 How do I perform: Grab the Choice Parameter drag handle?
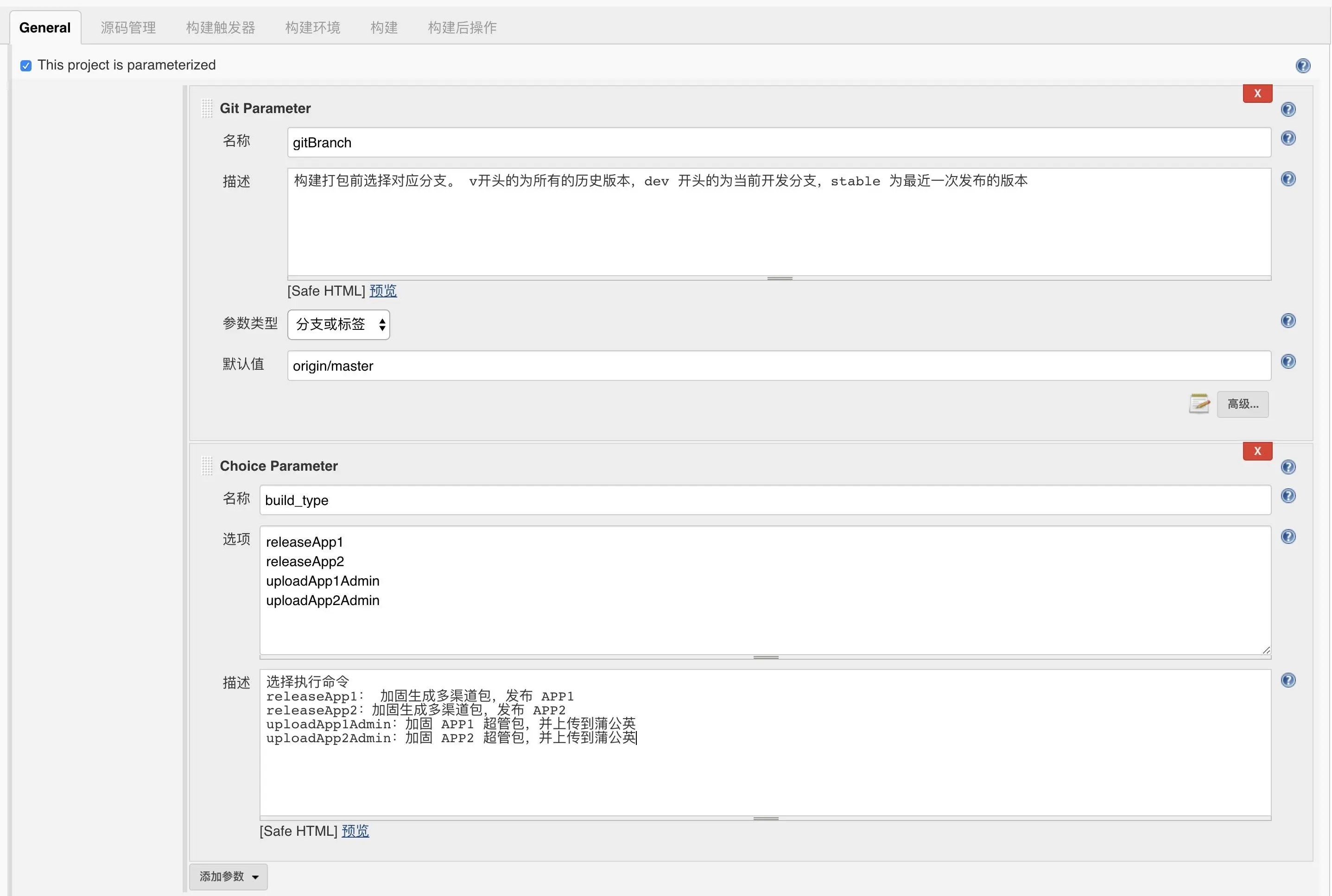[x=207, y=465]
